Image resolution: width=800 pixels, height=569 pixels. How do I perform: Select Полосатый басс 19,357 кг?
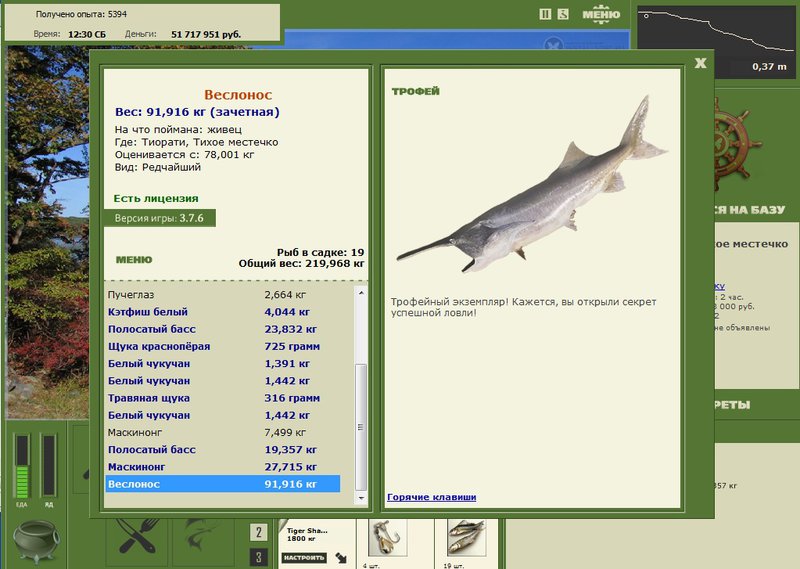point(222,450)
